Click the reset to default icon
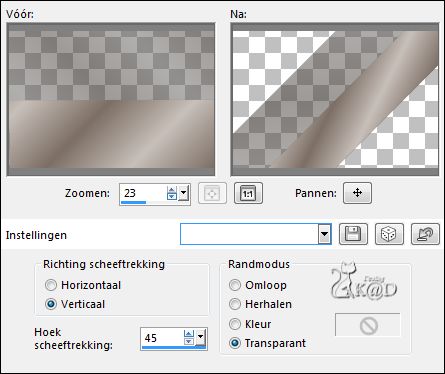Viewport: 445px width, 374px height. point(425,234)
